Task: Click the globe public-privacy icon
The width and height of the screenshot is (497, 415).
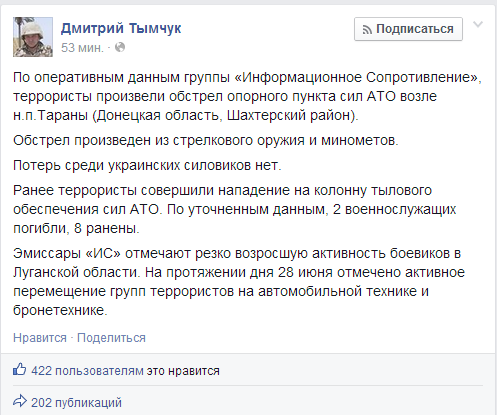Action: 120,47
